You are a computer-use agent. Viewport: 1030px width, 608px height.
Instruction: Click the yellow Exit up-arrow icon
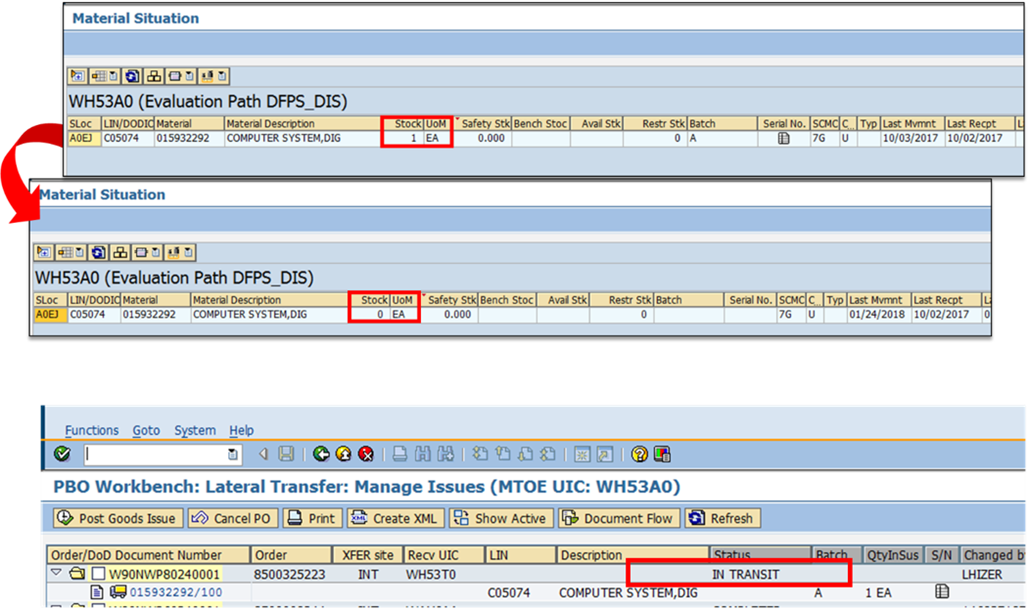pyautogui.click(x=344, y=455)
